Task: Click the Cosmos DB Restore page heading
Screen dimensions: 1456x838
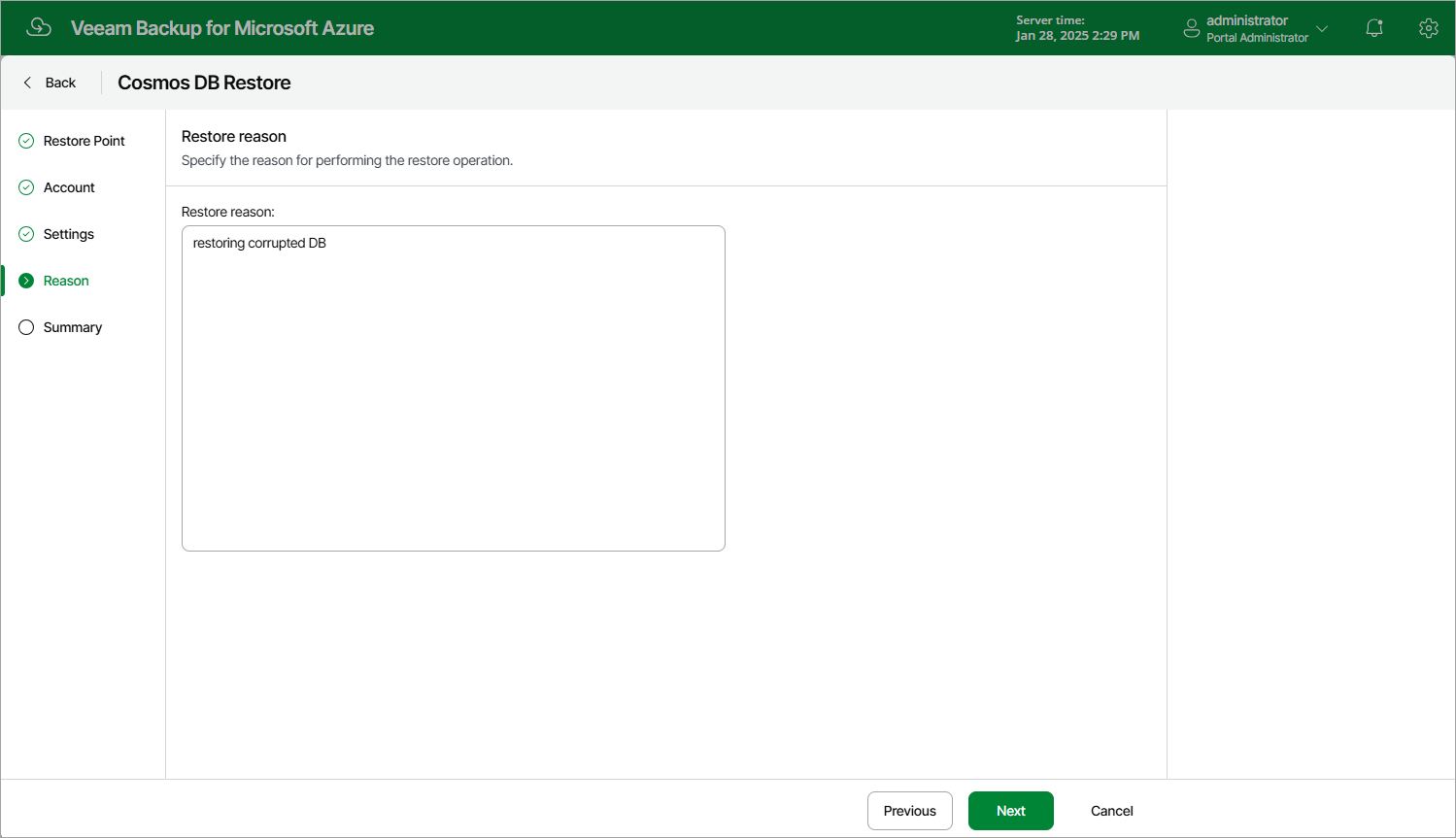Action: coord(204,83)
